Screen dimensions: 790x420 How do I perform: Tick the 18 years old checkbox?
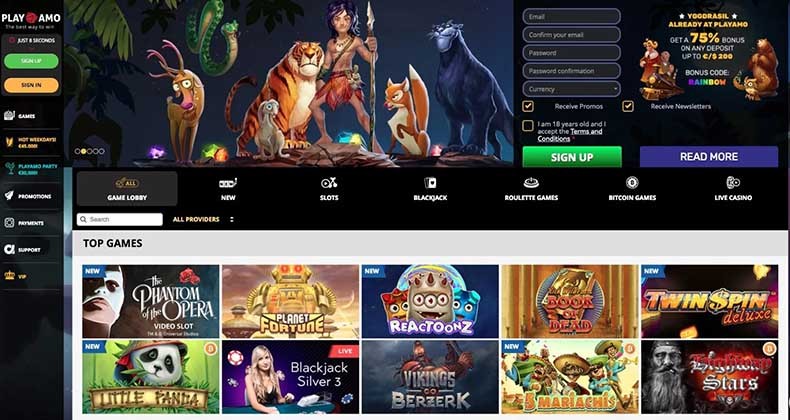[x=528, y=125]
